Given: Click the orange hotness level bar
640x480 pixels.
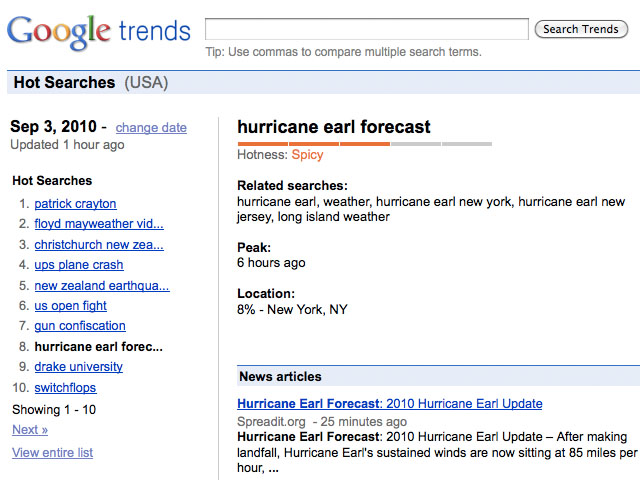Looking at the screenshot, I should pos(313,144).
